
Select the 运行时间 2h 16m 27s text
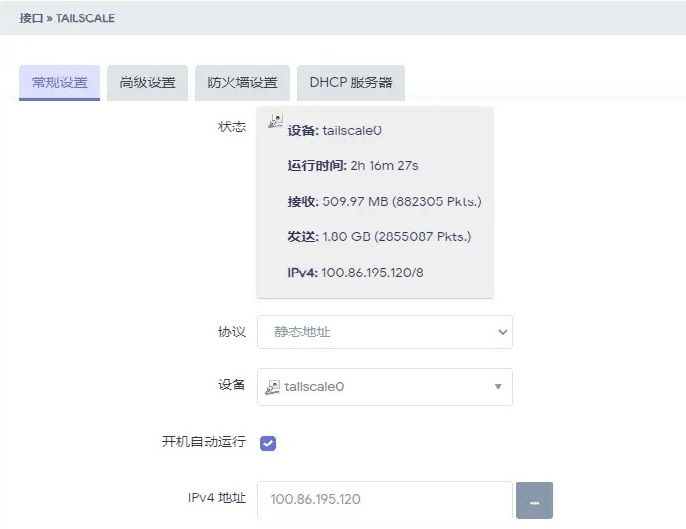point(353,166)
